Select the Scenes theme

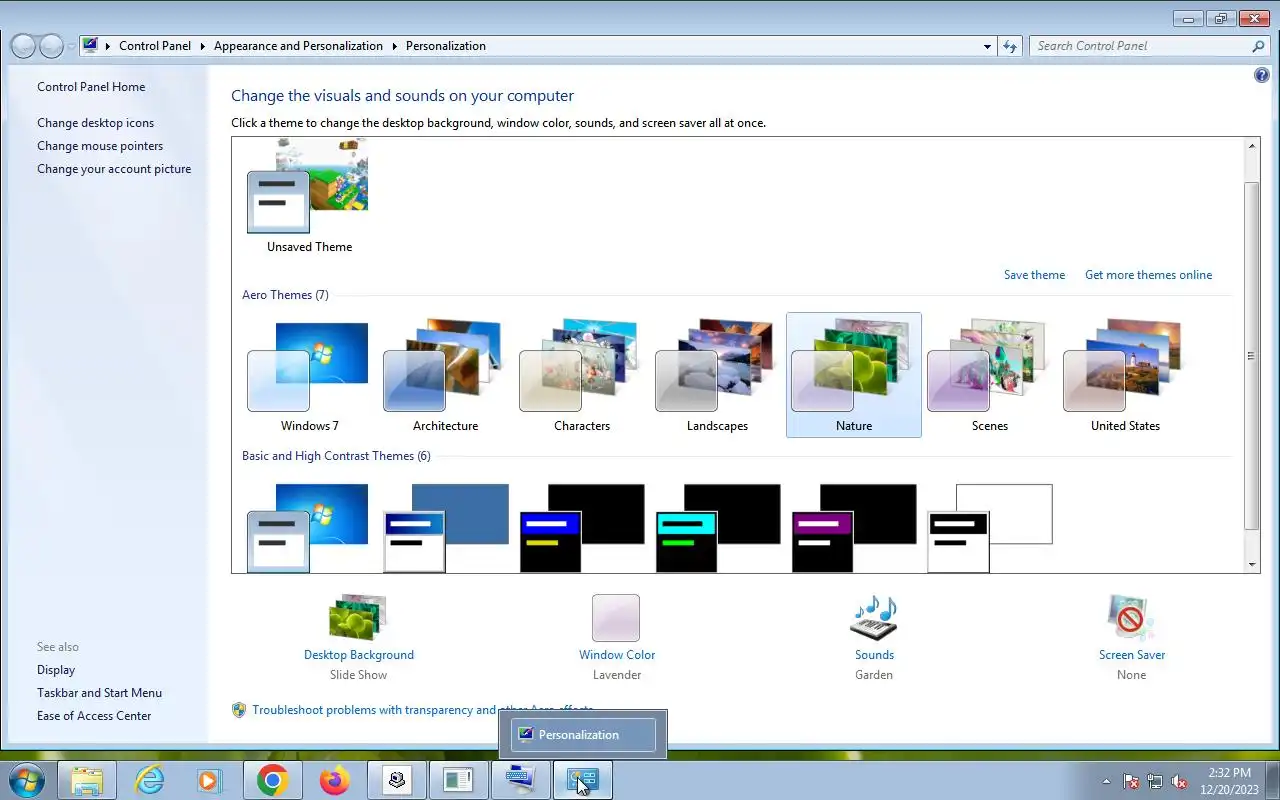[989, 375]
